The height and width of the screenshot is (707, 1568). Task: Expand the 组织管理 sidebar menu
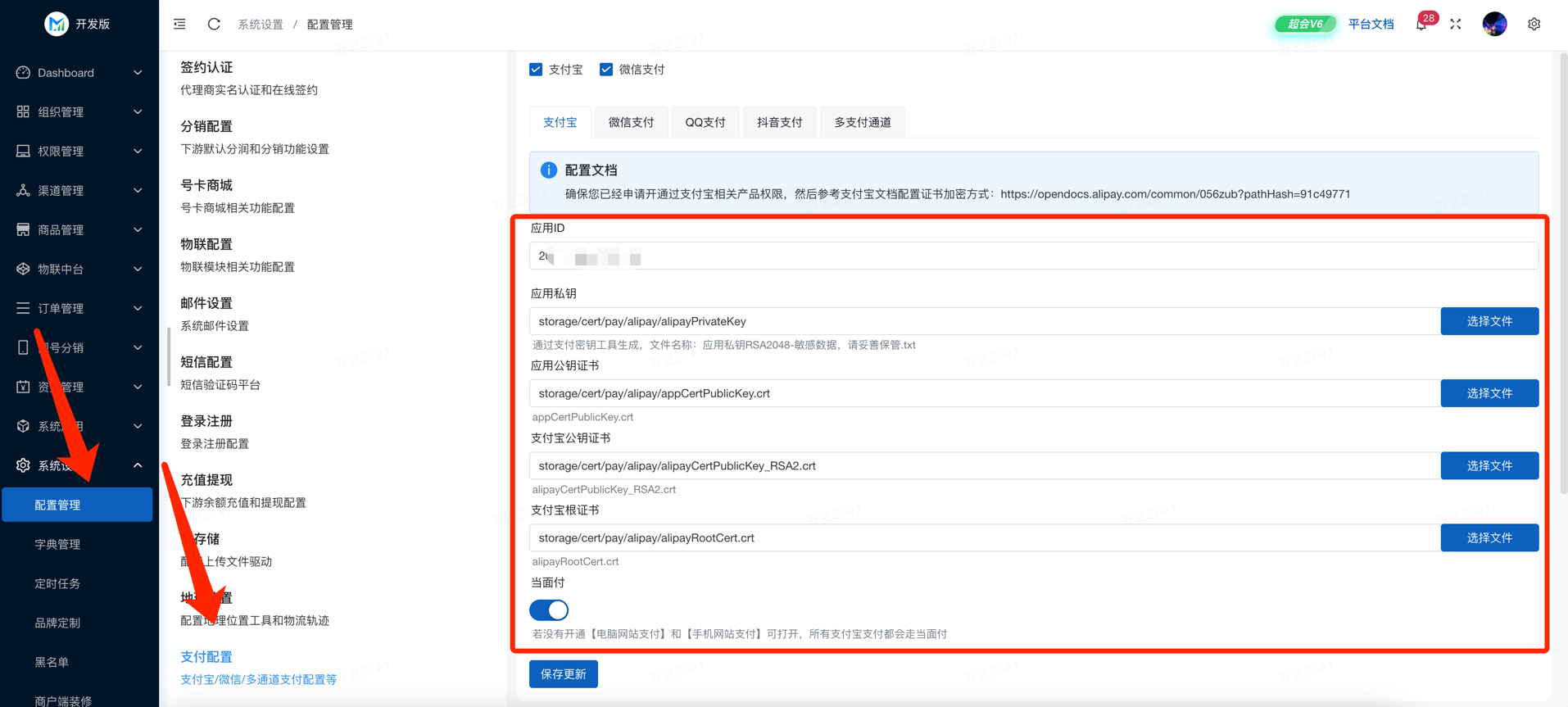(x=79, y=112)
